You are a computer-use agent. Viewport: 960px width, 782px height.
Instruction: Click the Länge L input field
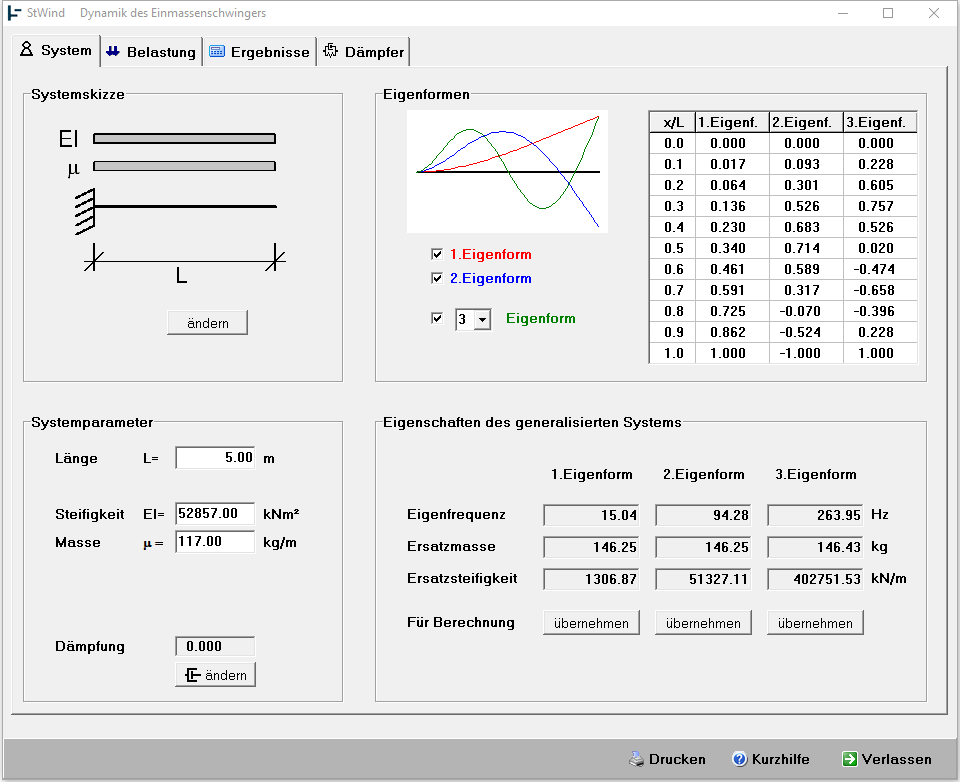coord(215,458)
